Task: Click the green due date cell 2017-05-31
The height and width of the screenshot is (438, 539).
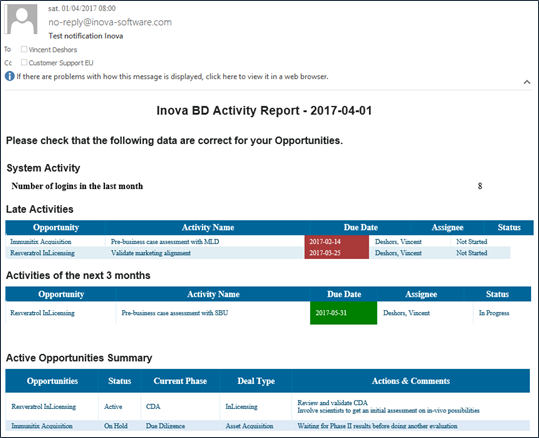Action: pyautogui.click(x=343, y=313)
